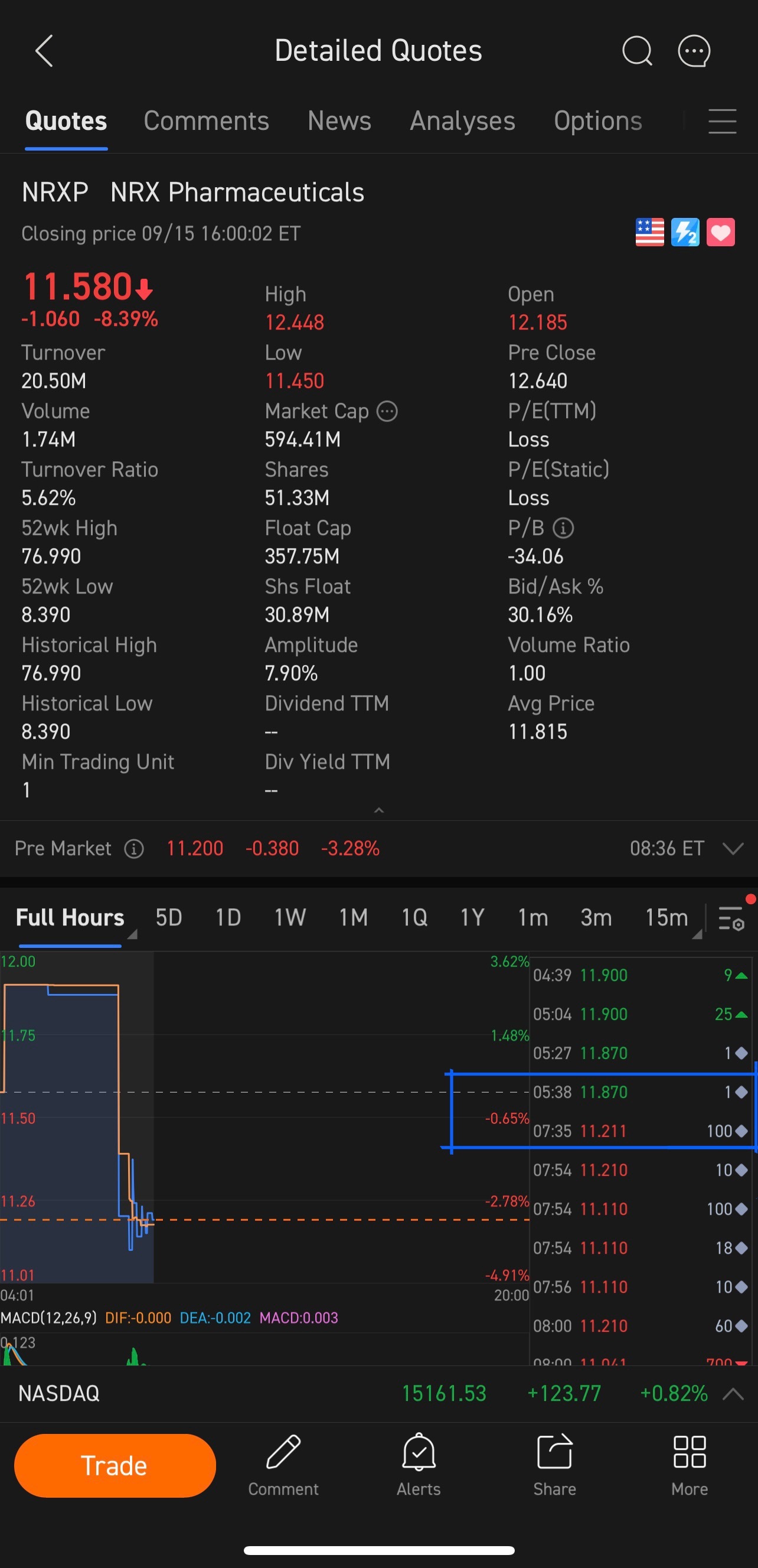Open Alerts bell icon
The image size is (758, 1568).
[419, 1452]
